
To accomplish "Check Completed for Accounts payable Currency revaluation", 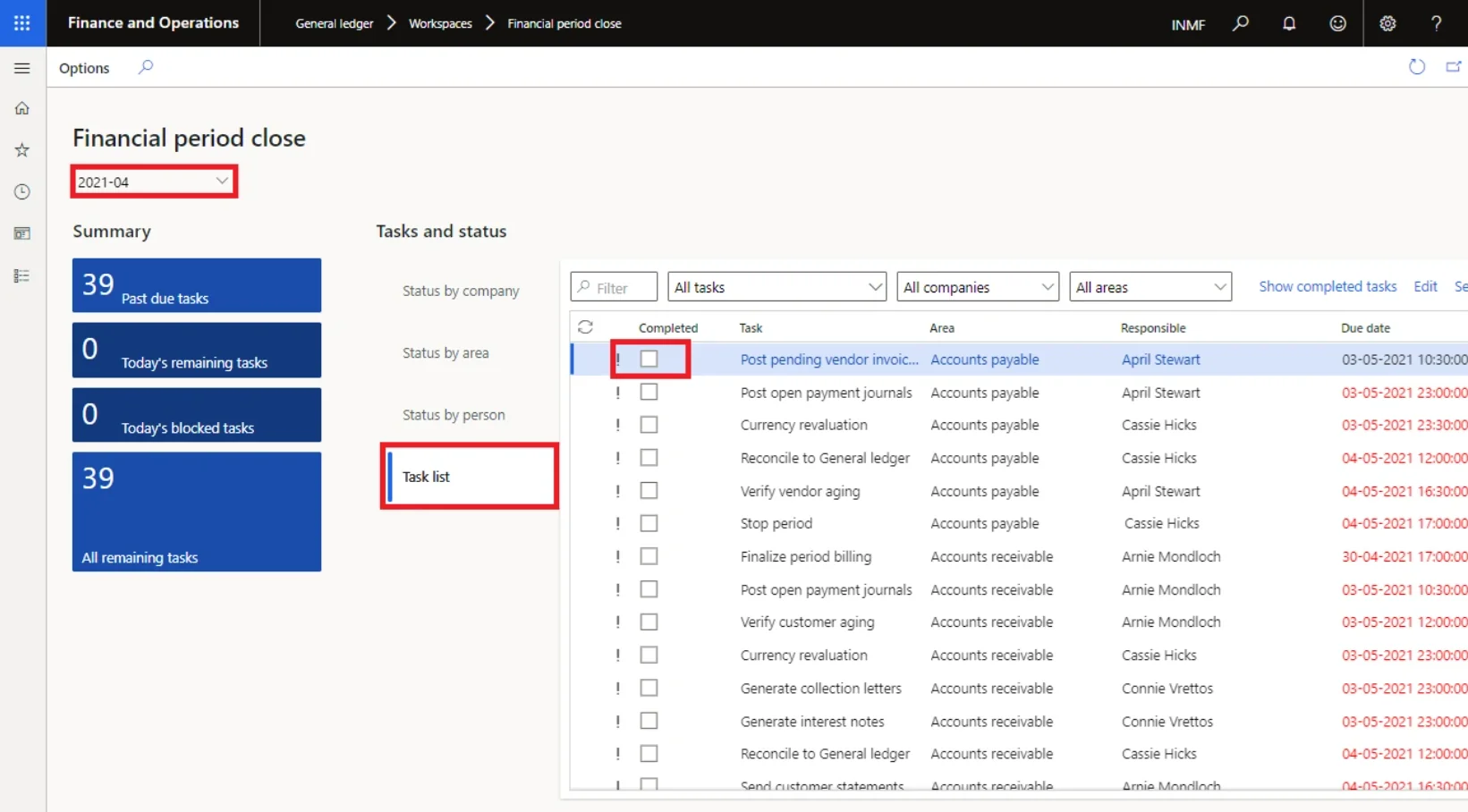I will [x=649, y=425].
